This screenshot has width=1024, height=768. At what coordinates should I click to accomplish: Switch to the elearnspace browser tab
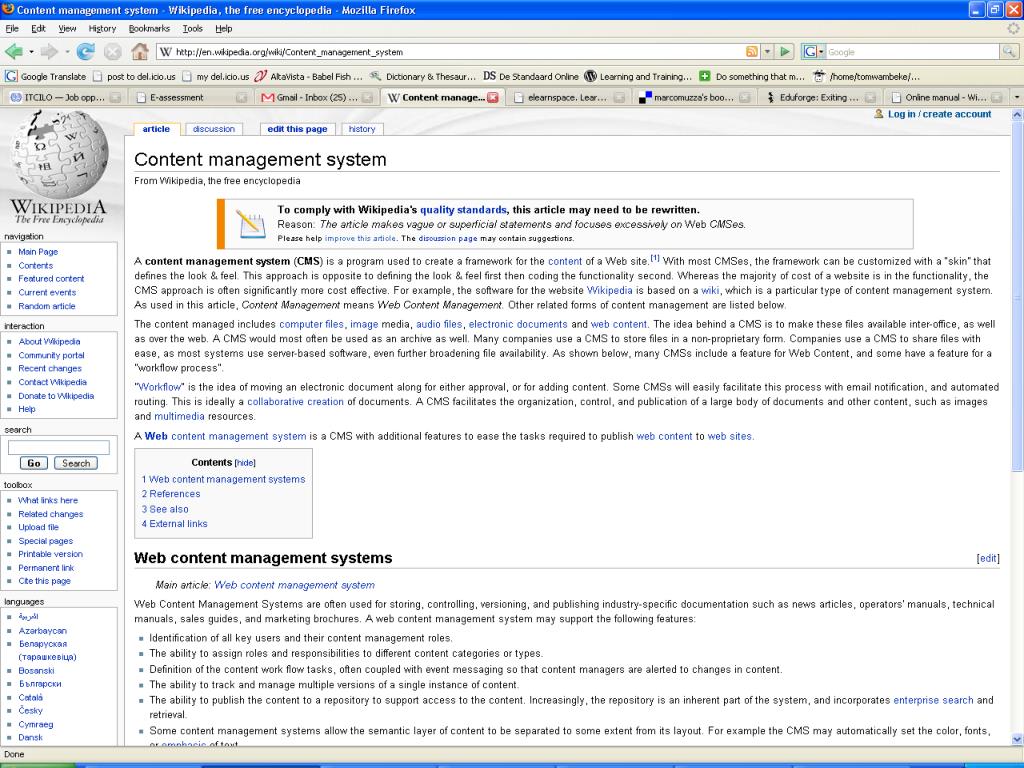tap(568, 97)
